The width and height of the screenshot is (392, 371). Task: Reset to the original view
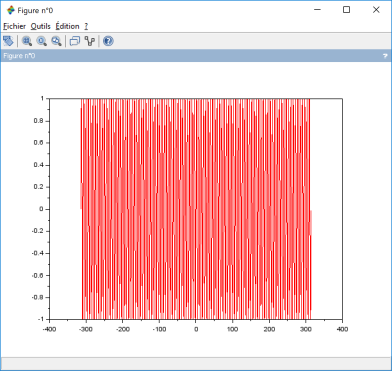pos(42,41)
